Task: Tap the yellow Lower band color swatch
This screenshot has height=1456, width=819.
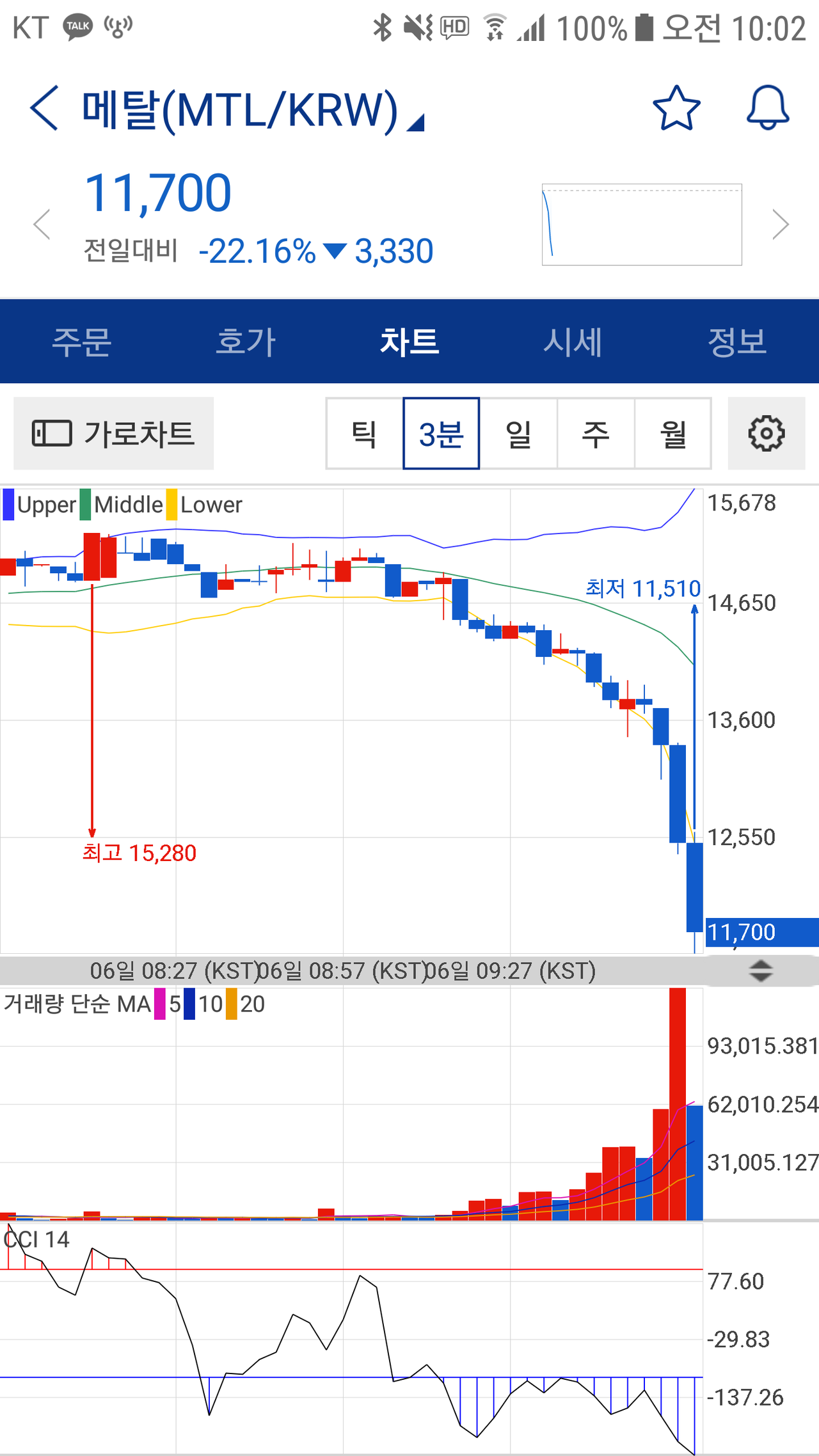Action: pos(171,505)
